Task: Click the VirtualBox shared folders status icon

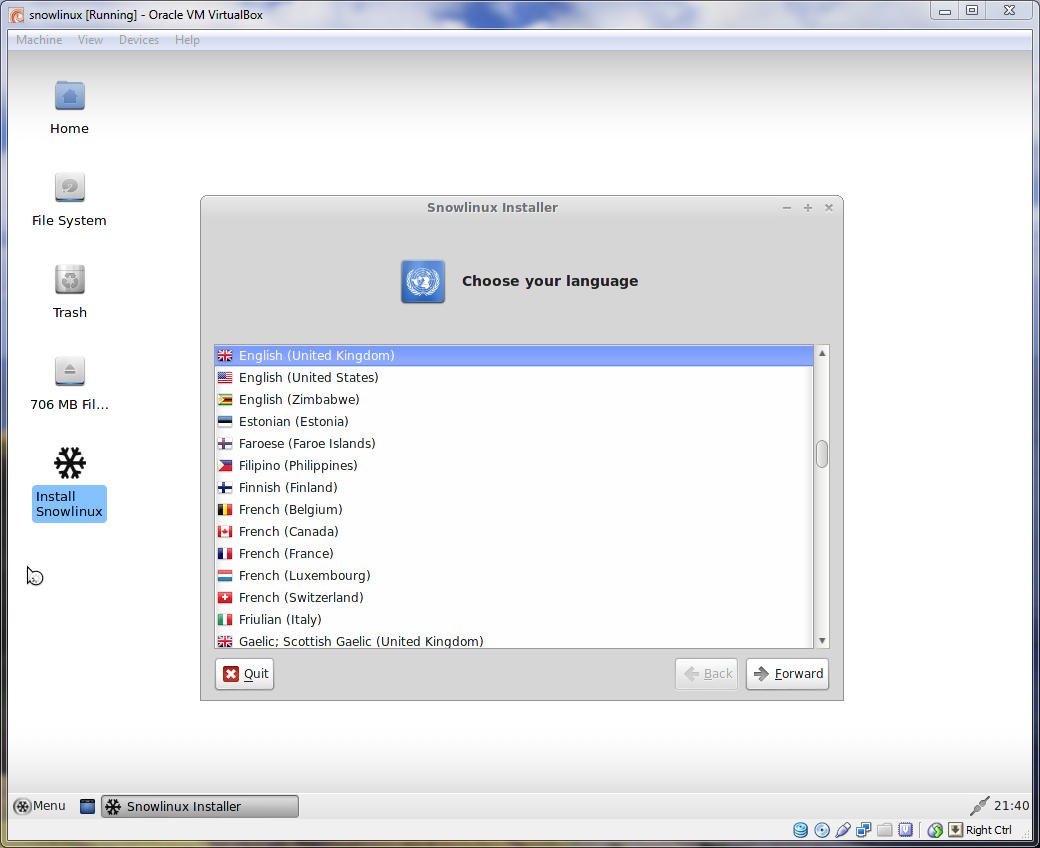Action: pyautogui.click(x=884, y=830)
